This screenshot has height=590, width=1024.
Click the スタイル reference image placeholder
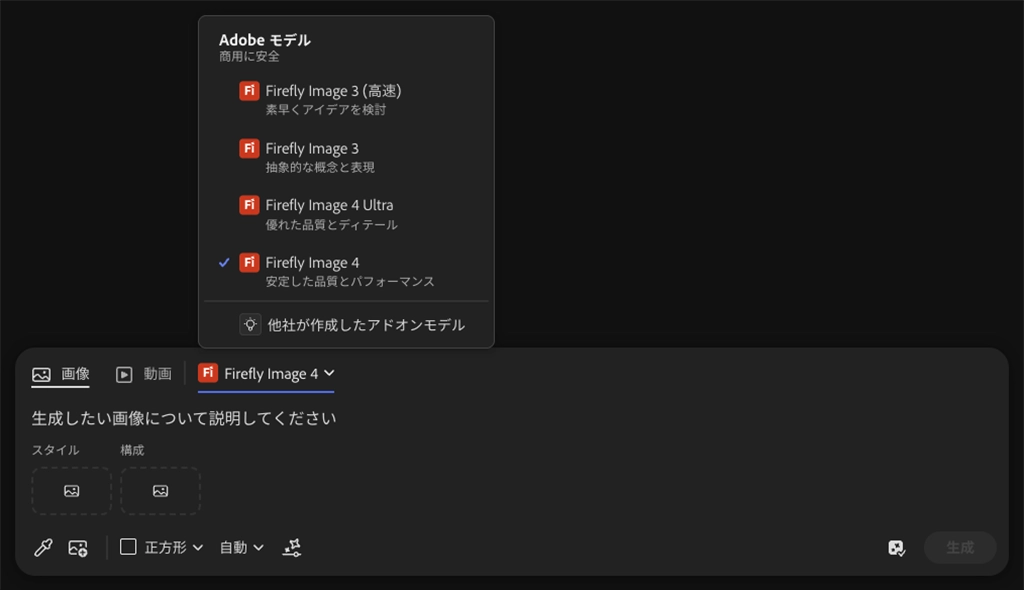(x=72, y=491)
